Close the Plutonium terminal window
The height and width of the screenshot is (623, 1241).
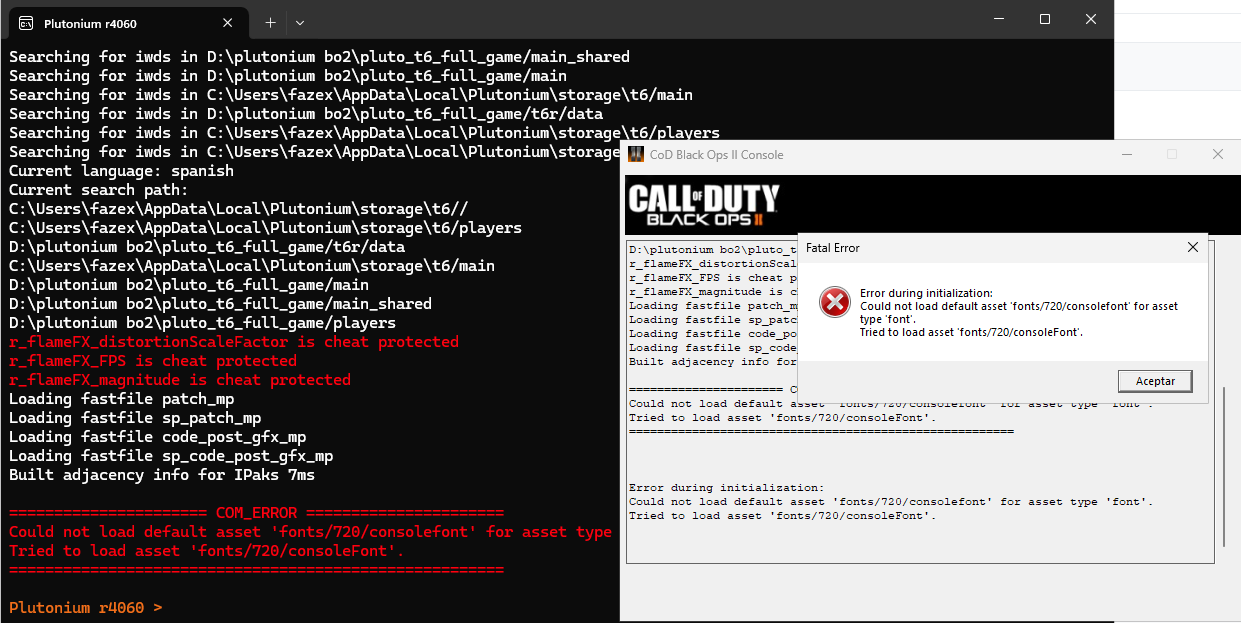pyautogui.click(x=1091, y=19)
